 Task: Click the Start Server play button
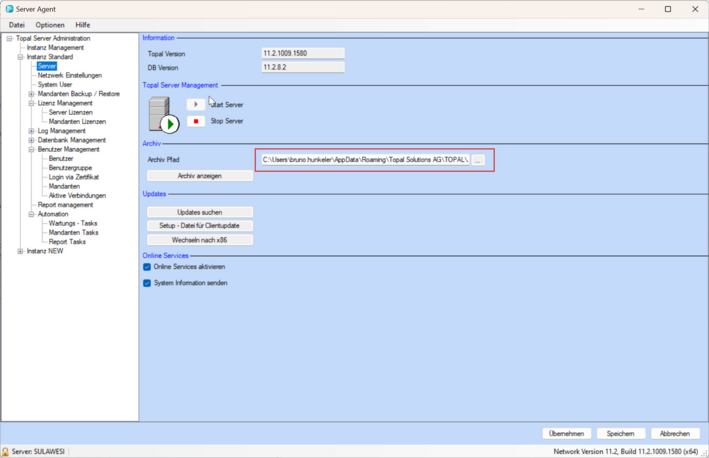(x=196, y=104)
